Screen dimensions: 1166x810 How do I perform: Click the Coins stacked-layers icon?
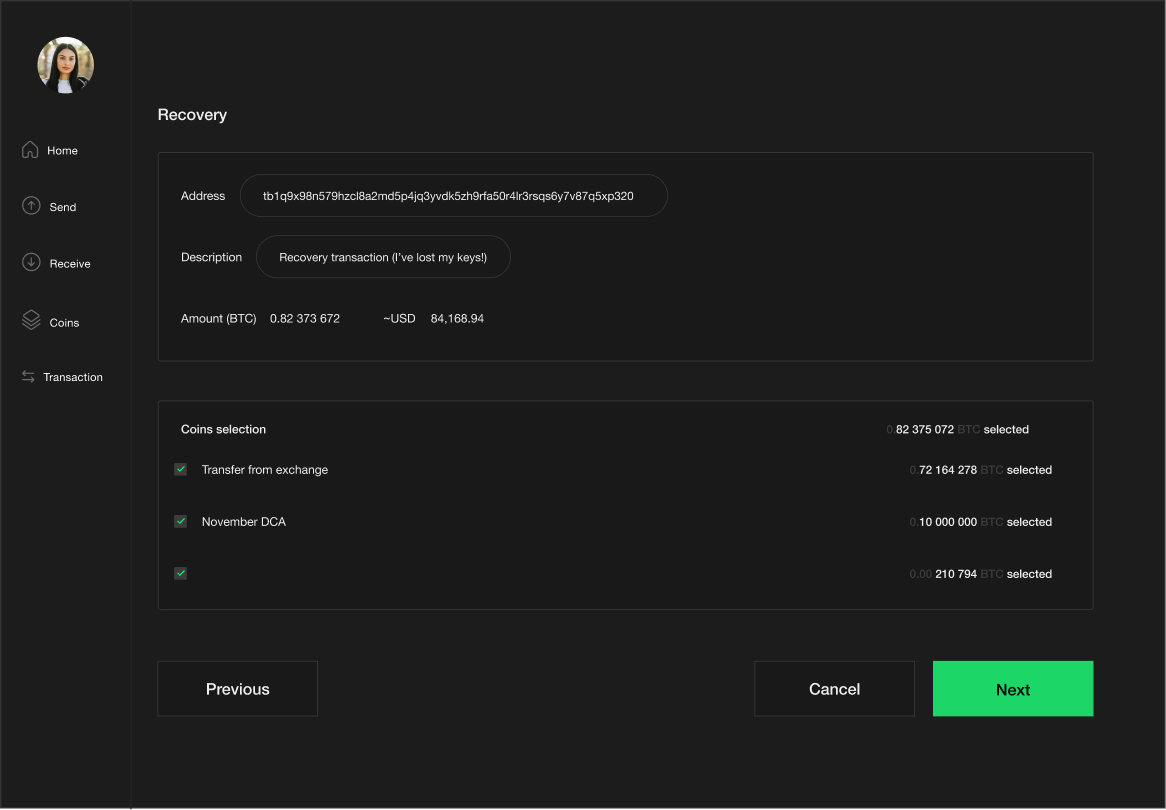[31, 321]
